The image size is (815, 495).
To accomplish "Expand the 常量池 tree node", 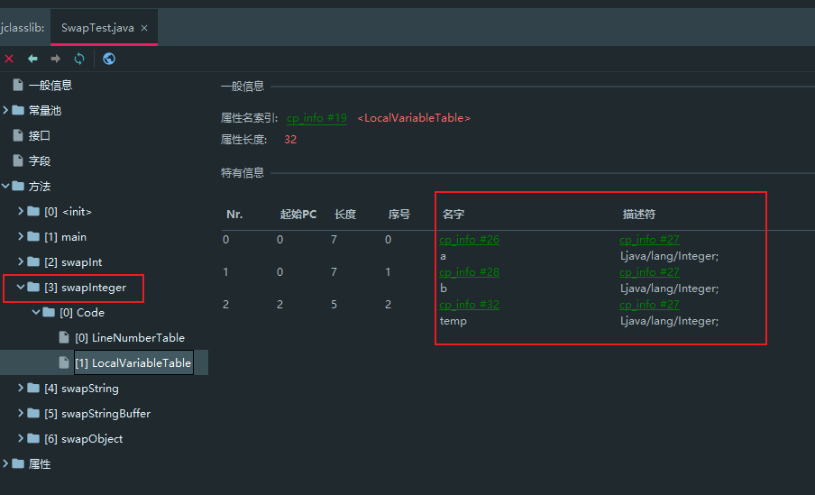I will (7, 110).
